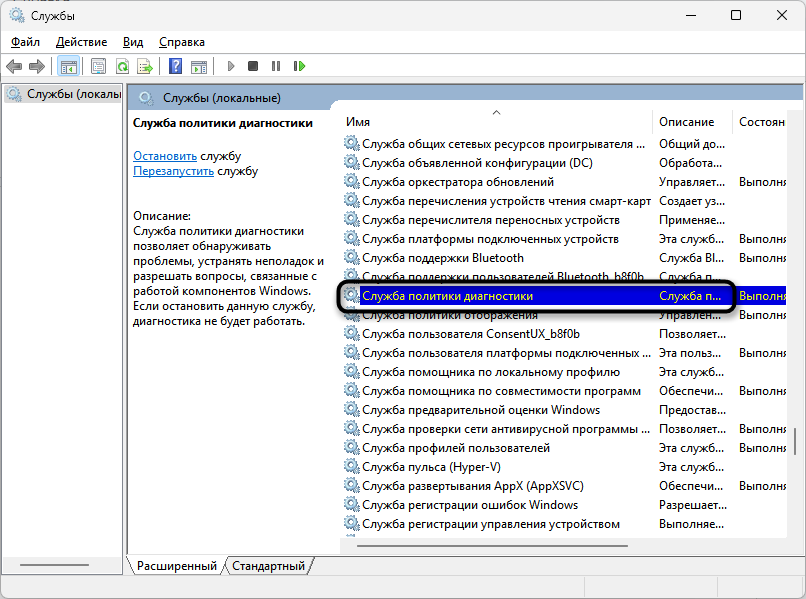Click the Back arrow in the toolbar
Viewport: 806px width, 599px height.
click(14, 66)
